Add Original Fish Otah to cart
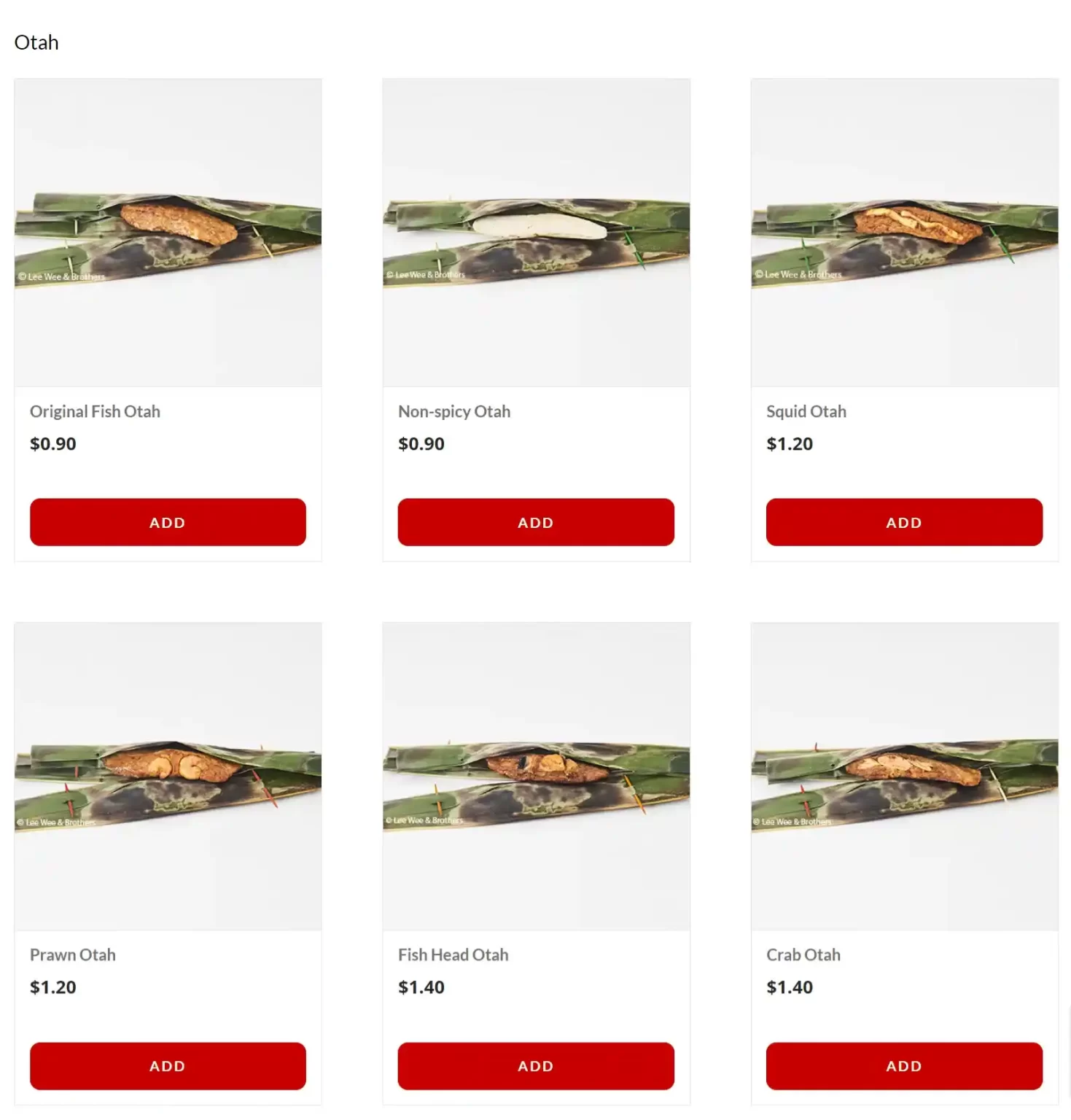This screenshot has width=1071, height=1120. tap(168, 522)
